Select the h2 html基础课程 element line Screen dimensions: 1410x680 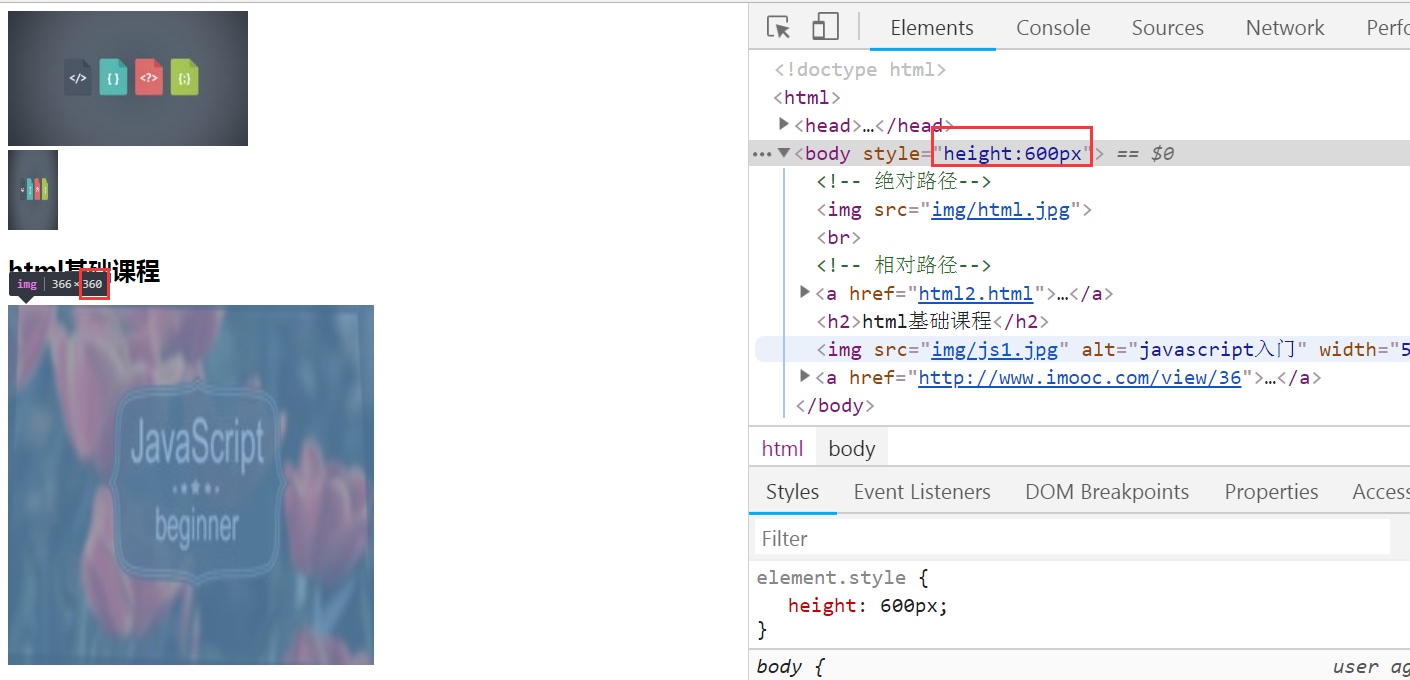pos(933,322)
